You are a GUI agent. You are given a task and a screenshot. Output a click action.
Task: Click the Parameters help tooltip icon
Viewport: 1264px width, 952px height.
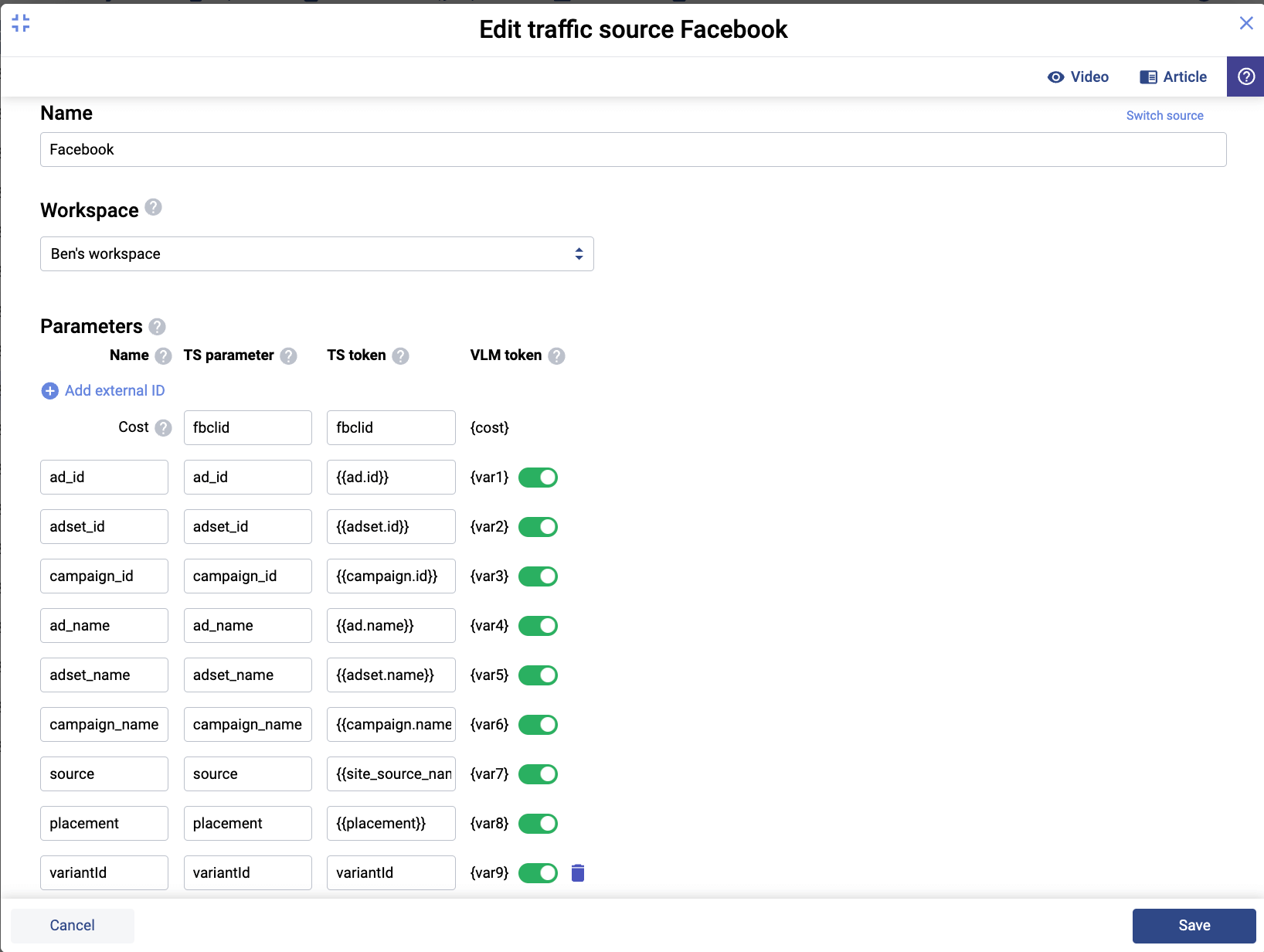[158, 327]
